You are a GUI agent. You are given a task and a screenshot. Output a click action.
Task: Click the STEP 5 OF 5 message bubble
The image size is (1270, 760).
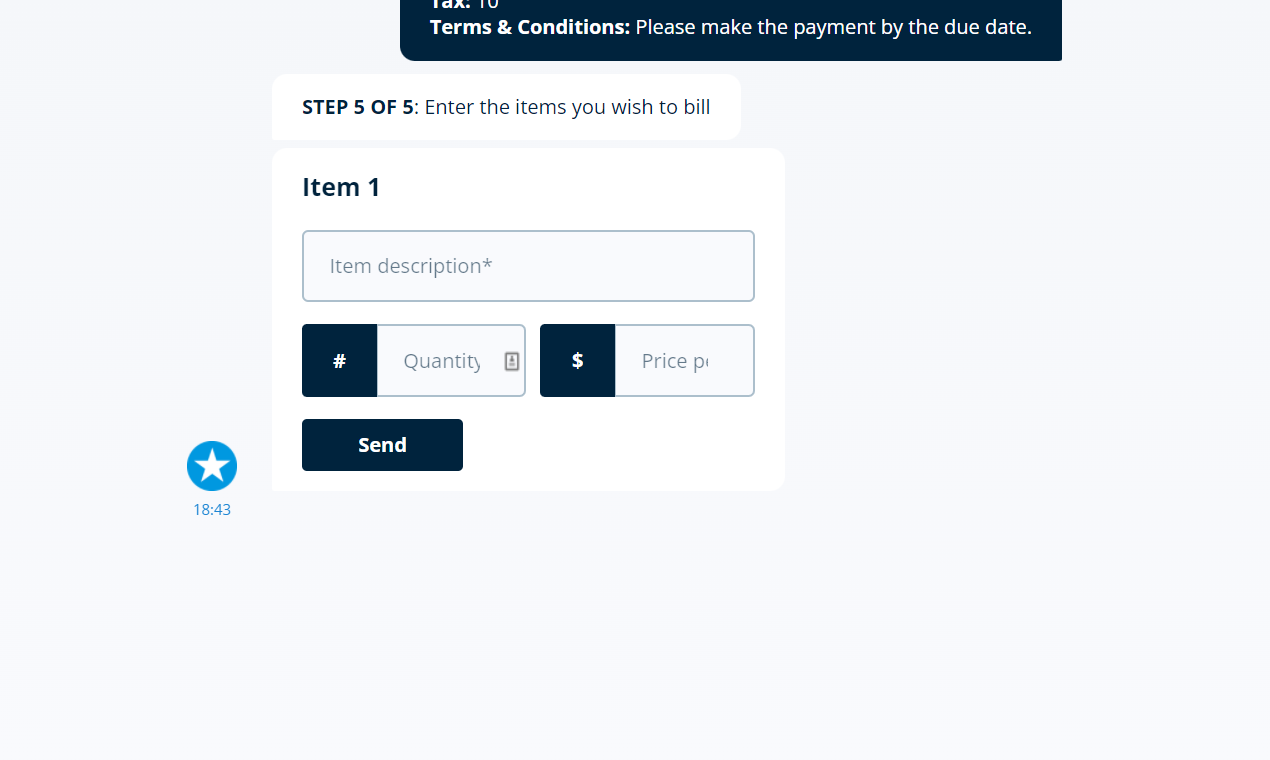point(506,106)
